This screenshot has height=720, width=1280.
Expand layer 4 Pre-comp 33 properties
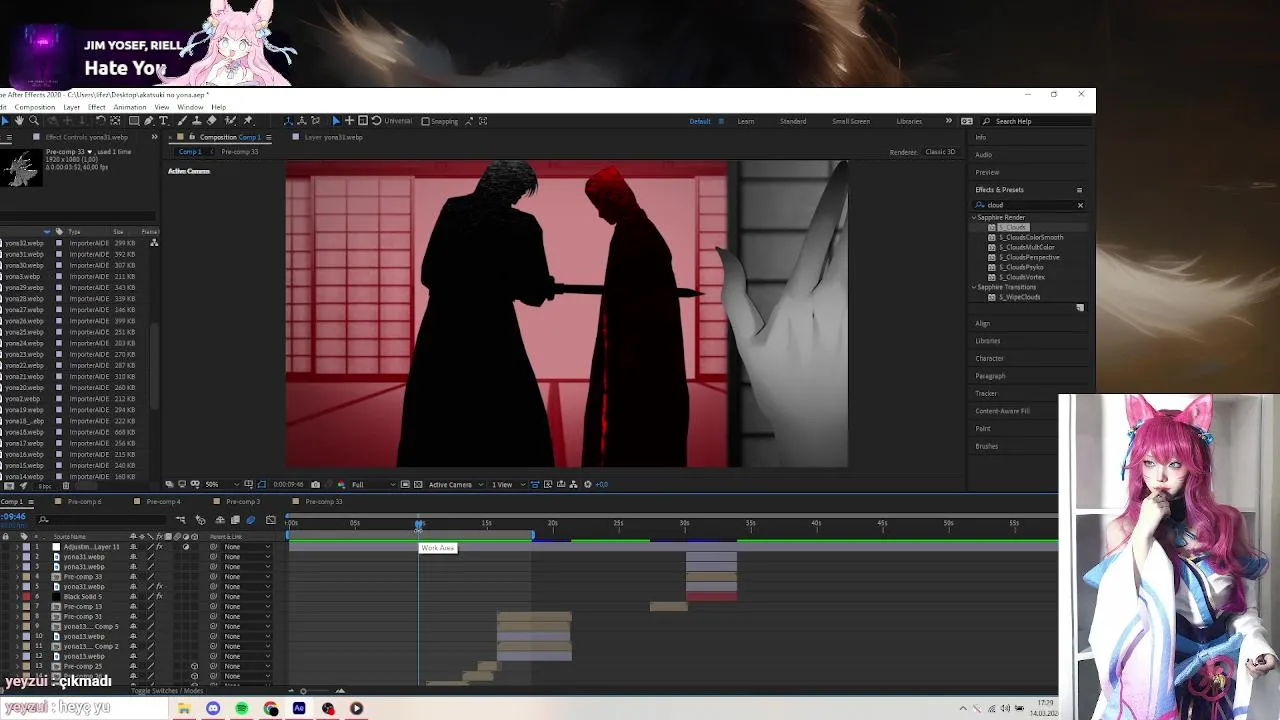(x=17, y=577)
